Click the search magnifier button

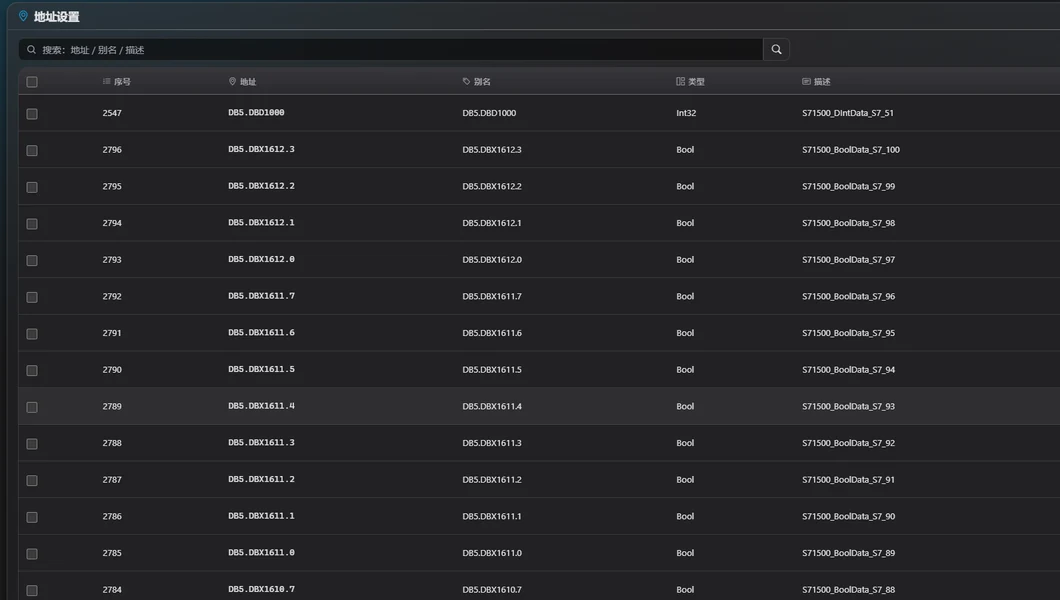[x=776, y=49]
